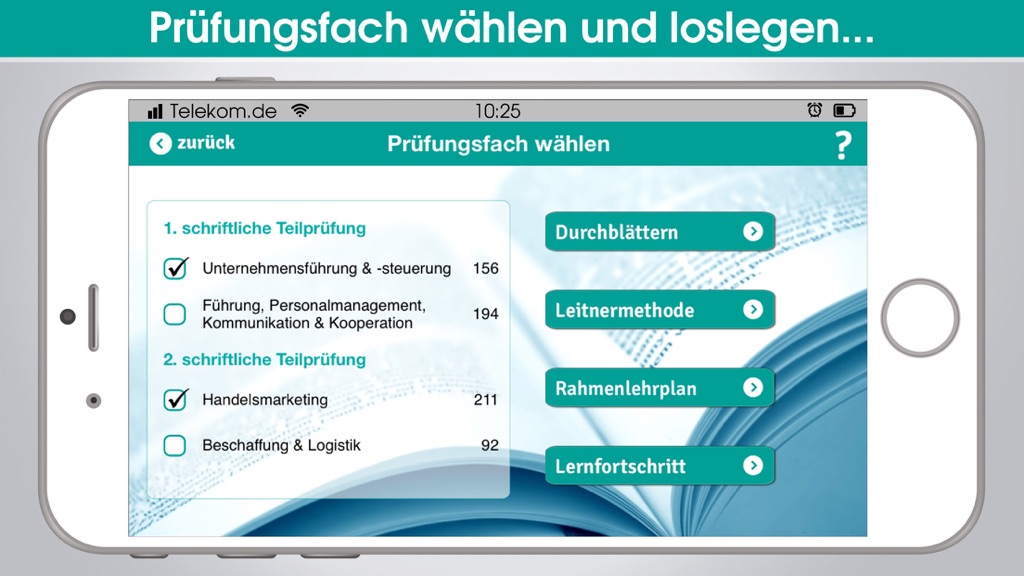
Task: Tap the zurück label
Action: [206, 142]
